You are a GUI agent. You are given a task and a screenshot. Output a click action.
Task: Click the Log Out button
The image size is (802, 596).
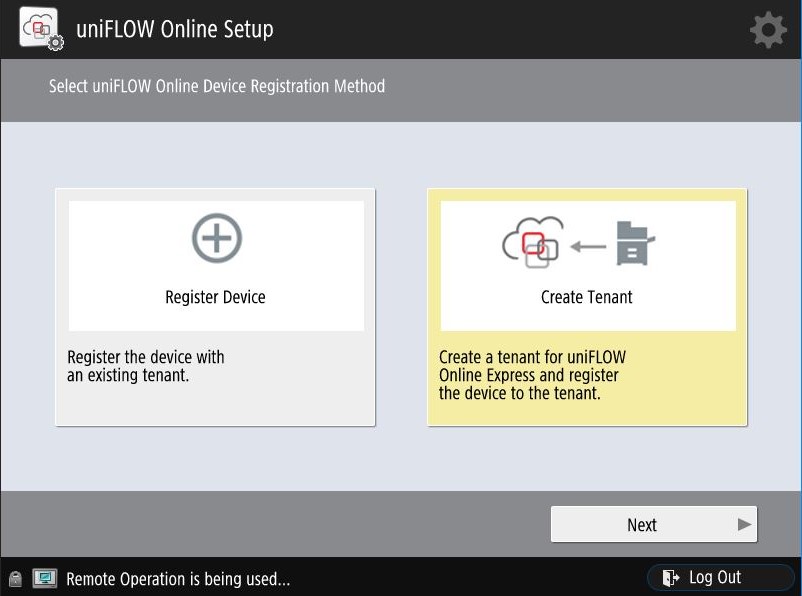(720, 578)
